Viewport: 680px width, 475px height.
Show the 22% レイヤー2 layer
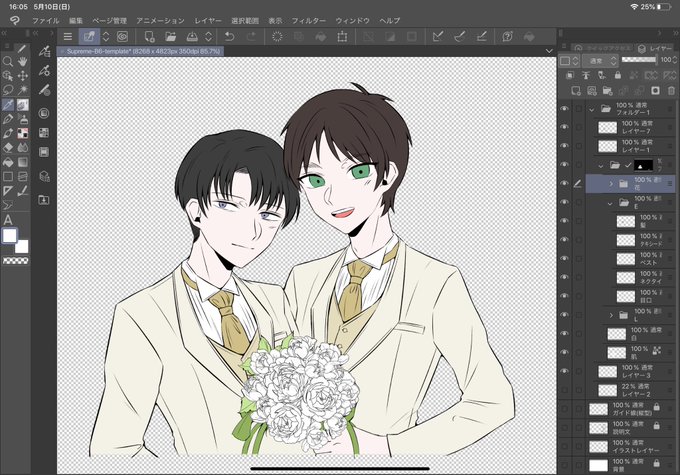tap(564, 390)
